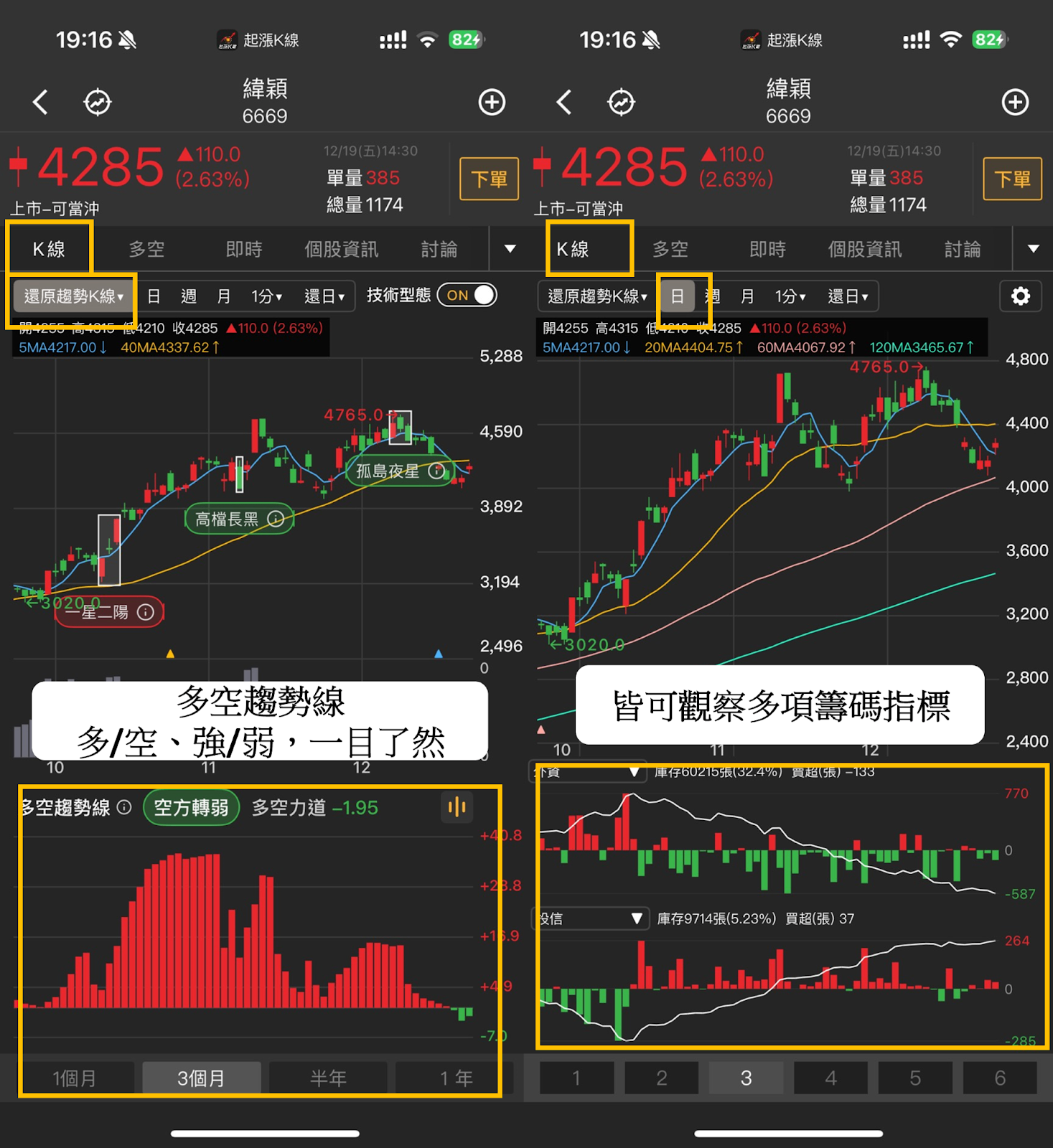Select 半年 range button
The height and width of the screenshot is (1148, 1053).
(x=328, y=1078)
